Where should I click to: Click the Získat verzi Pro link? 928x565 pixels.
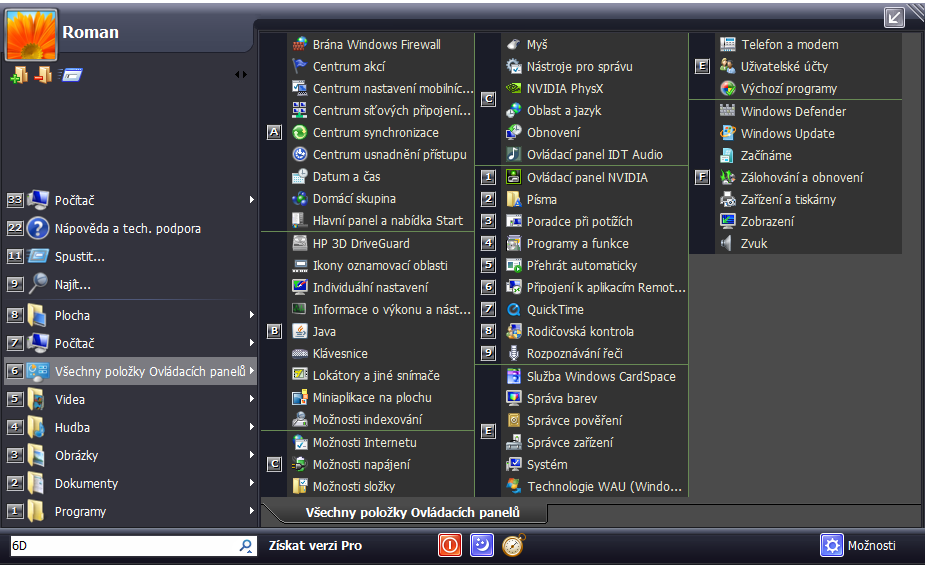click(x=315, y=545)
